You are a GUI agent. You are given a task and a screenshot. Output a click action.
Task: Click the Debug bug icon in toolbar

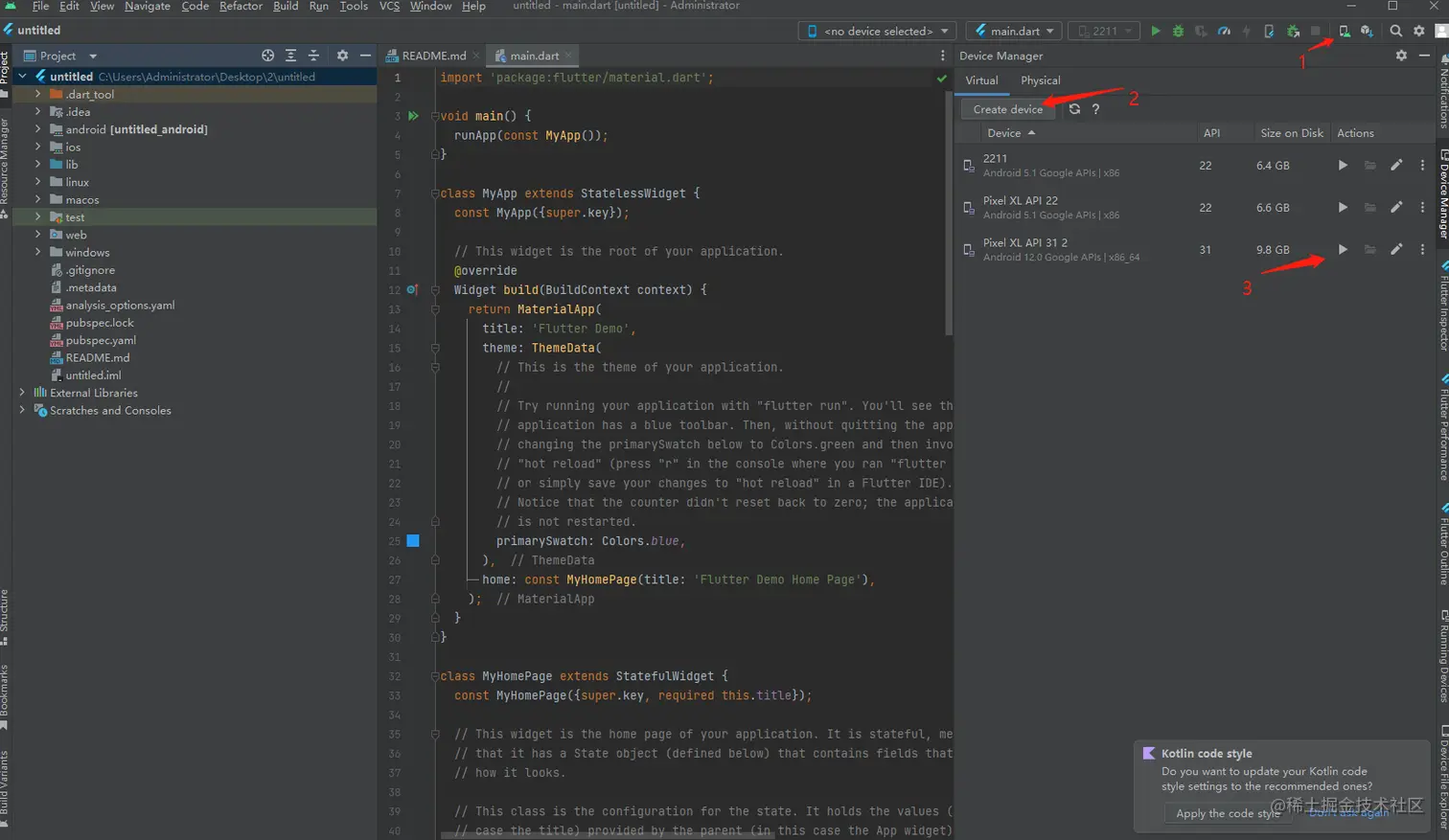[x=1178, y=31]
